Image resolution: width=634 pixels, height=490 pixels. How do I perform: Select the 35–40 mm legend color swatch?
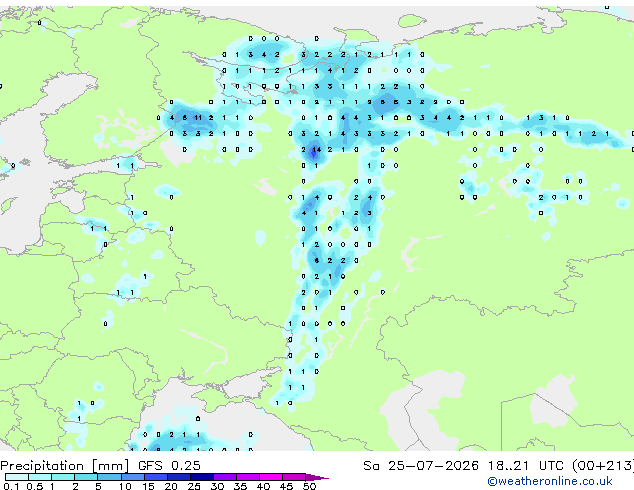point(247,477)
